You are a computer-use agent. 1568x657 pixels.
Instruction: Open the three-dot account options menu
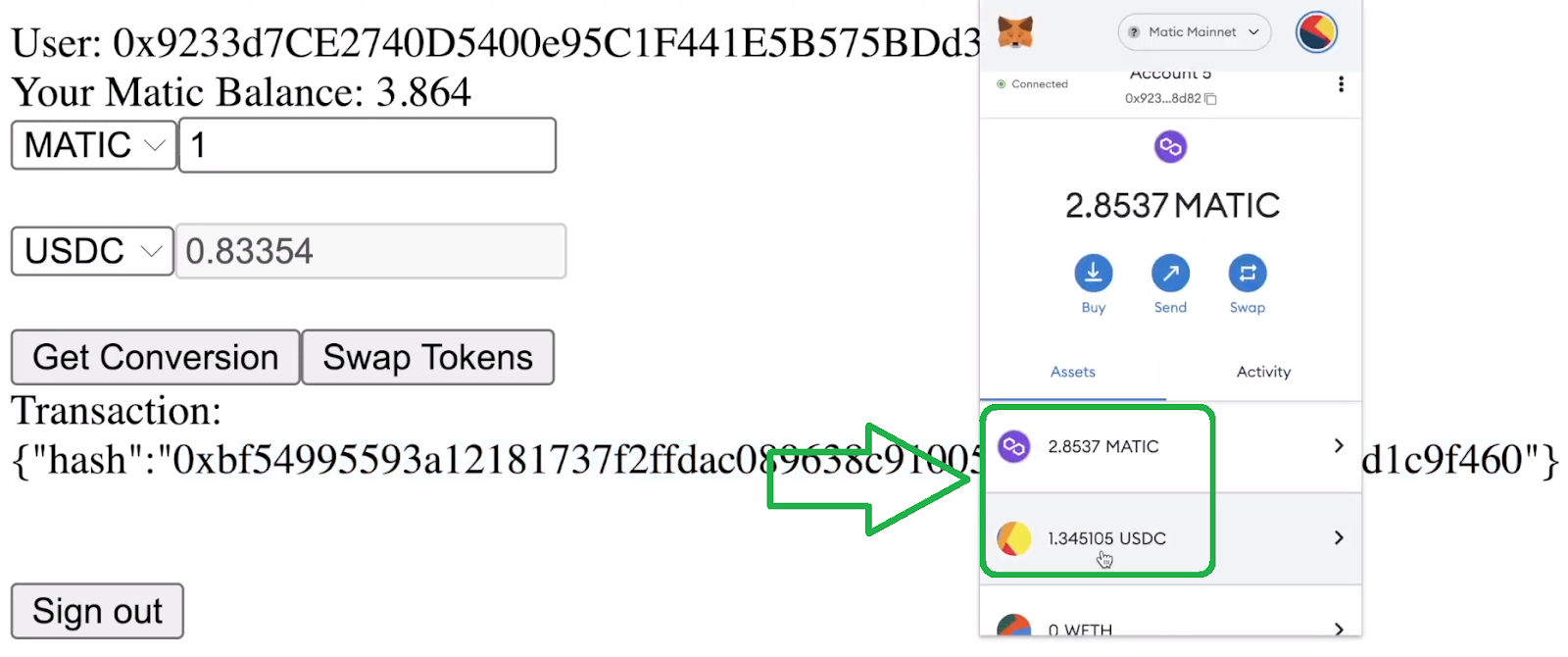pyautogui.click(x=1341, y=84)
